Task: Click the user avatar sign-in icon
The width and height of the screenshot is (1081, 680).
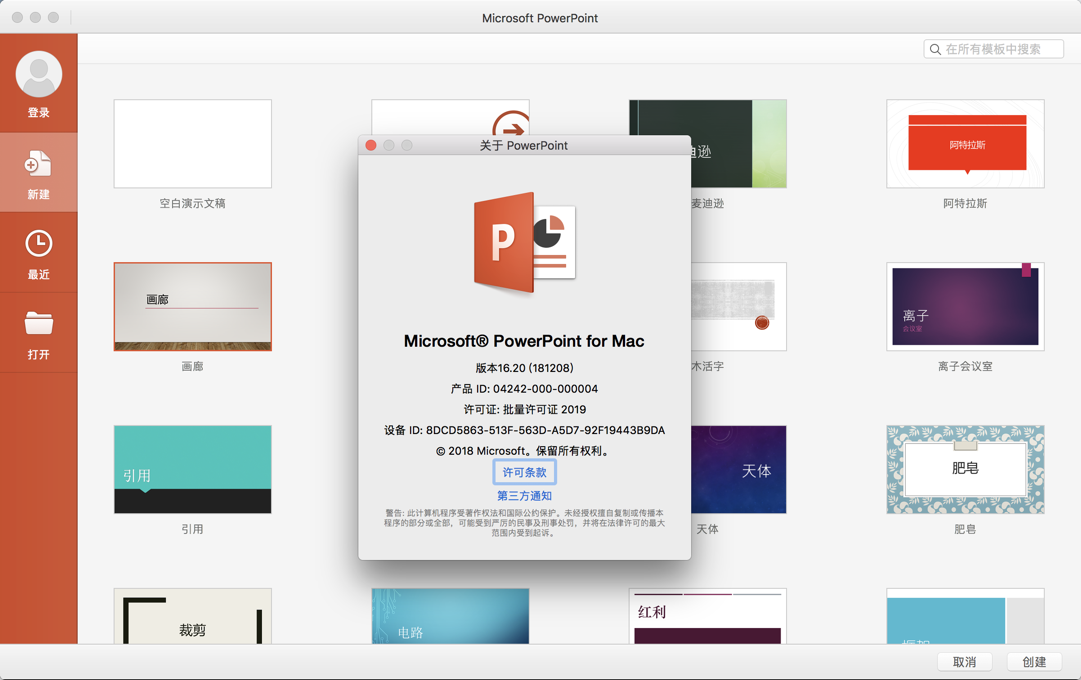Action: tap(39, 74)
